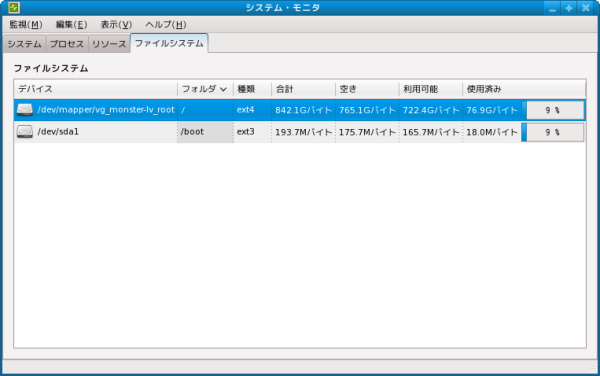
Task: Minimize the System Monitor window
Action: click(x=552, y=8)
